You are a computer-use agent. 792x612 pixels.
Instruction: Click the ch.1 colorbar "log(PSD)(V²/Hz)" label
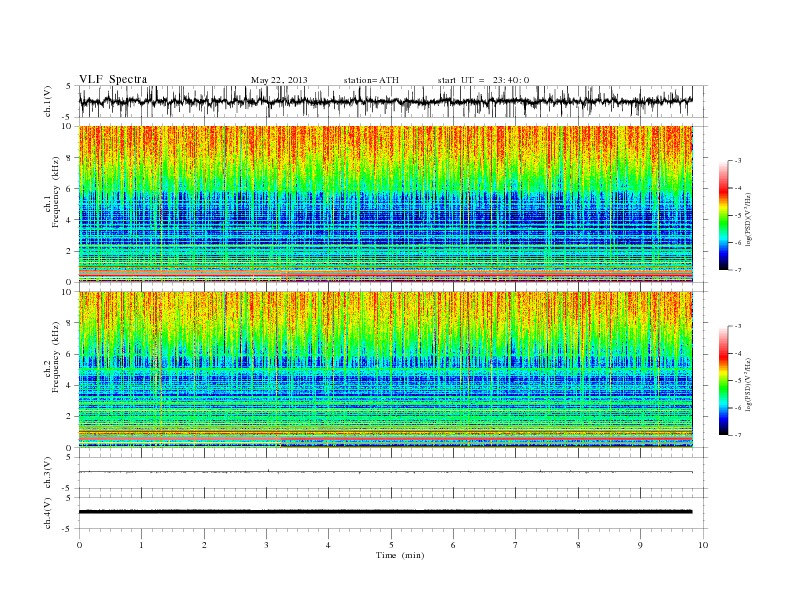(749, 220)
